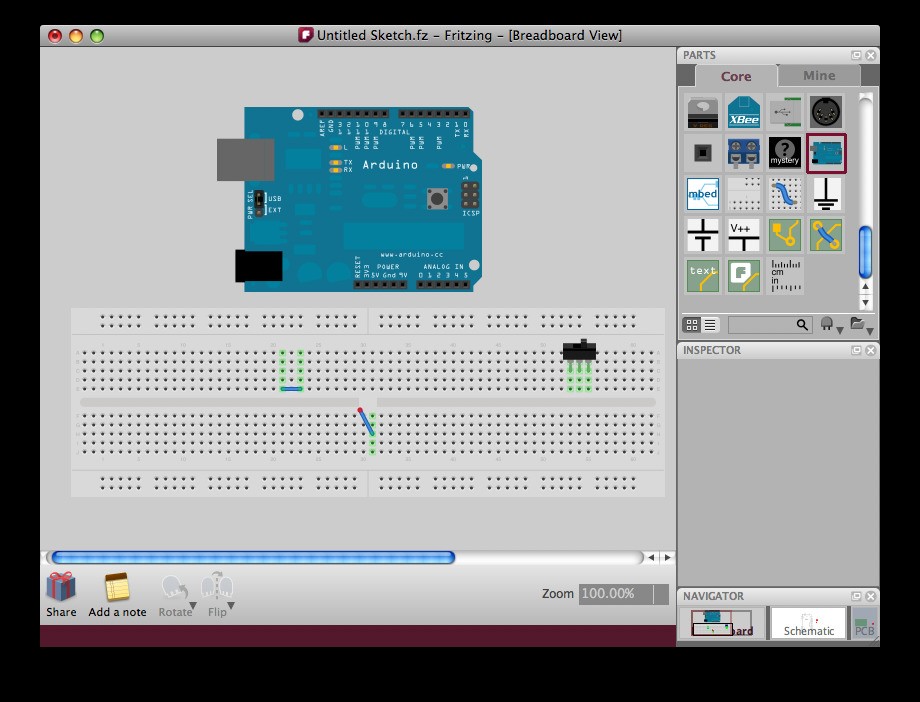Screen dimensions: 920x702
Task: Expand the parts bin folder menu
Action: pyautogui.click(x=860, y=325)
